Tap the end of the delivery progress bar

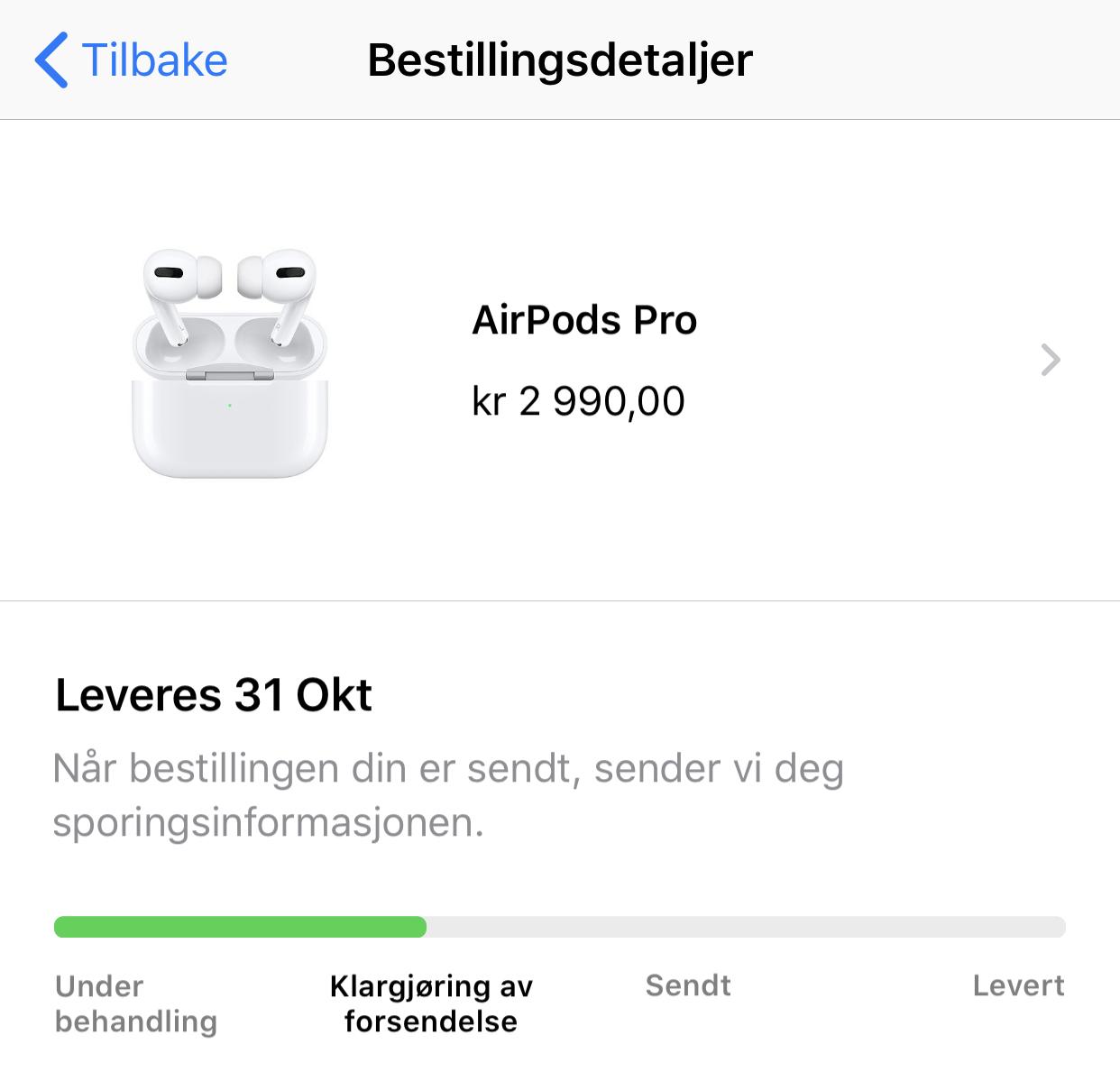1059,927
